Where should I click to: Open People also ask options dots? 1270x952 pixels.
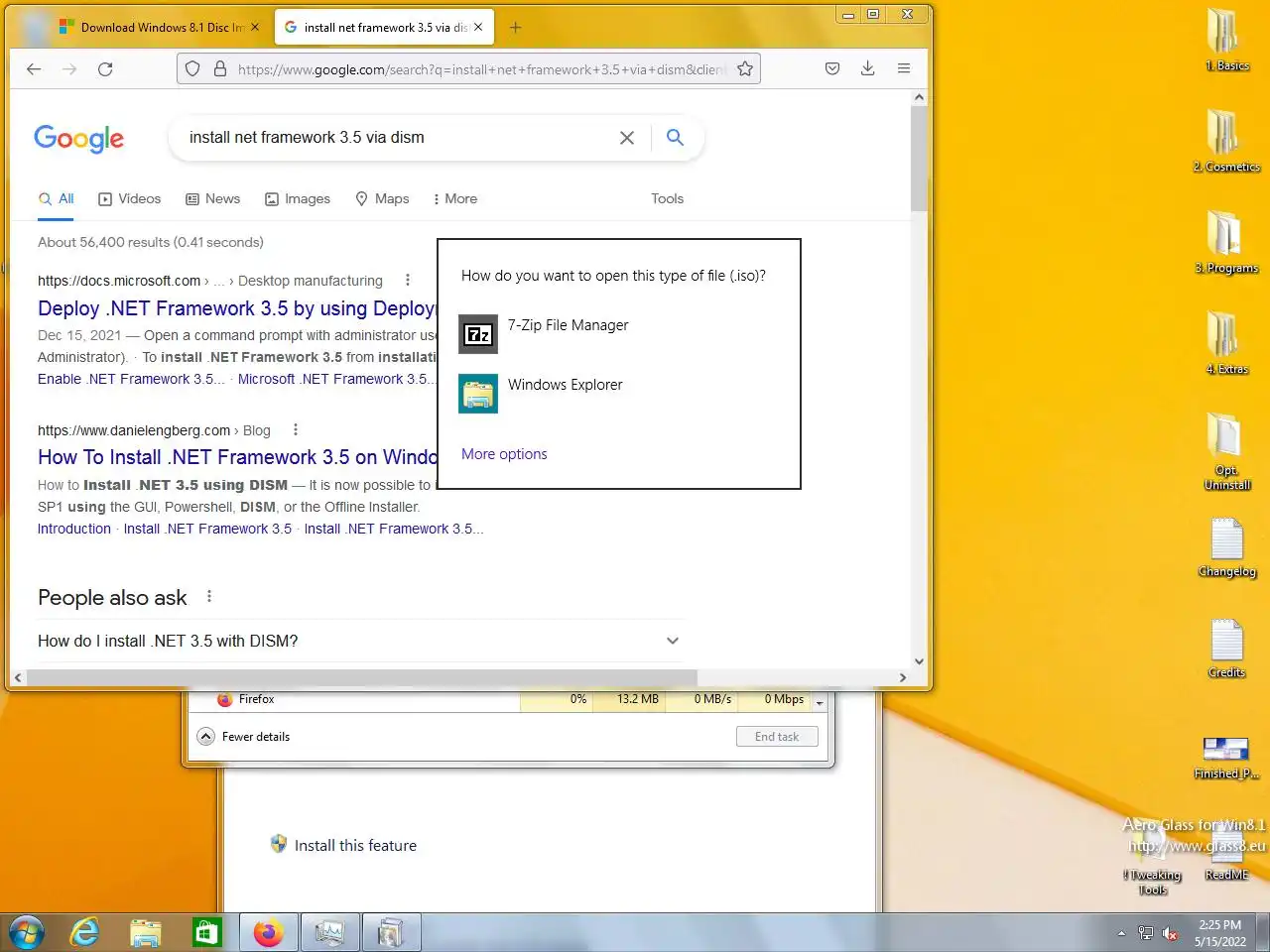pos(209,597)
